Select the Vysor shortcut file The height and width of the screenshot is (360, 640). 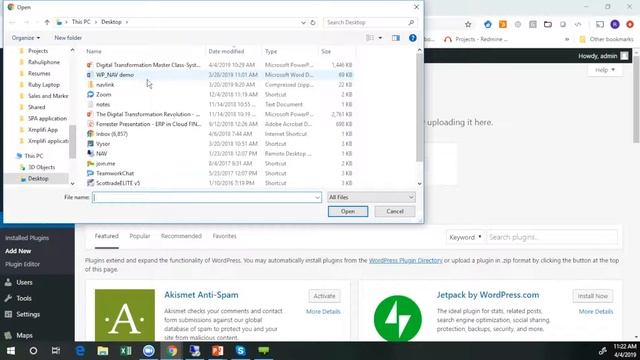(x=103, y=144)
